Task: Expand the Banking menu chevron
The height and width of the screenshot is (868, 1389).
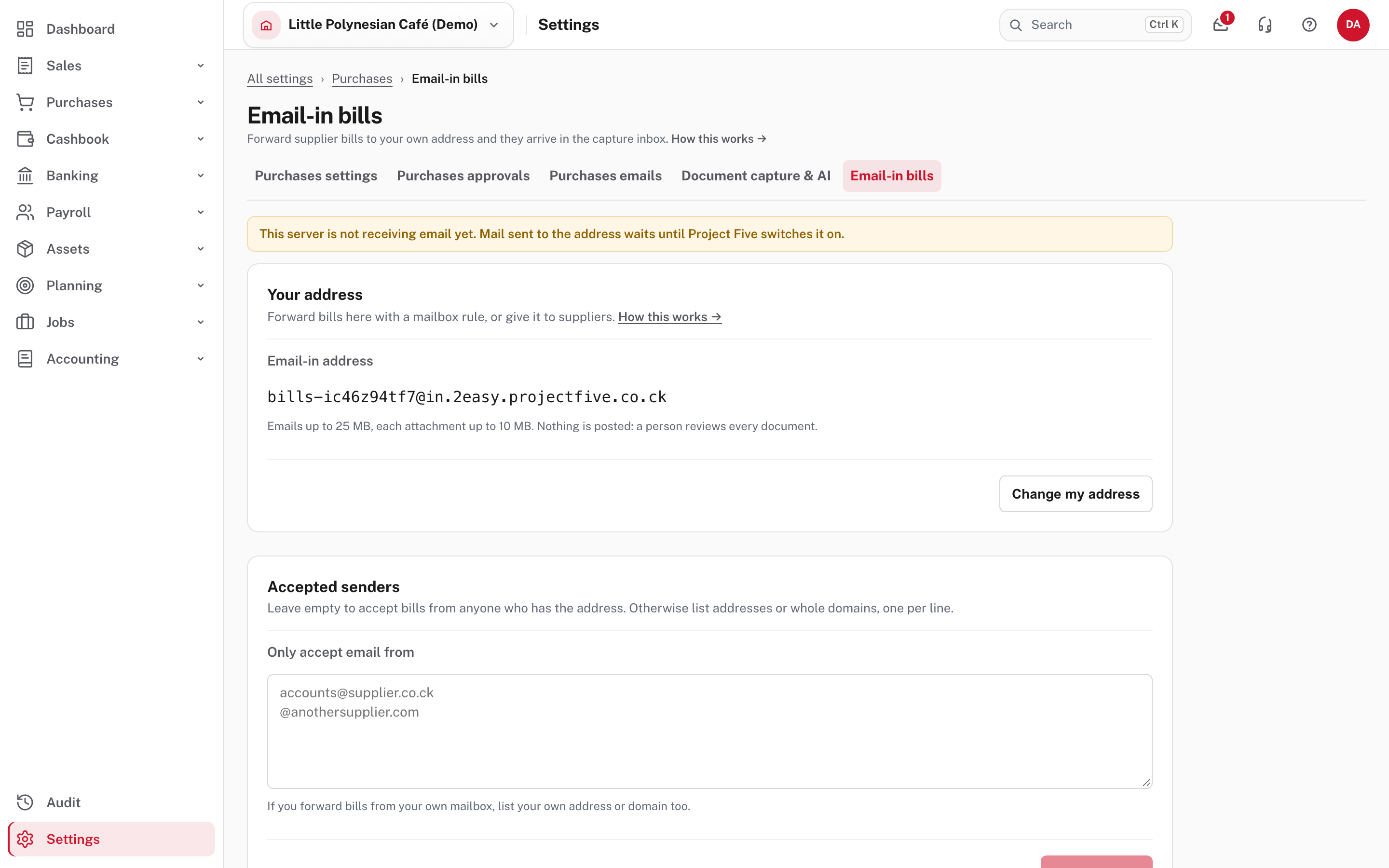Action: pyautogui.click(x=200, y=176)
